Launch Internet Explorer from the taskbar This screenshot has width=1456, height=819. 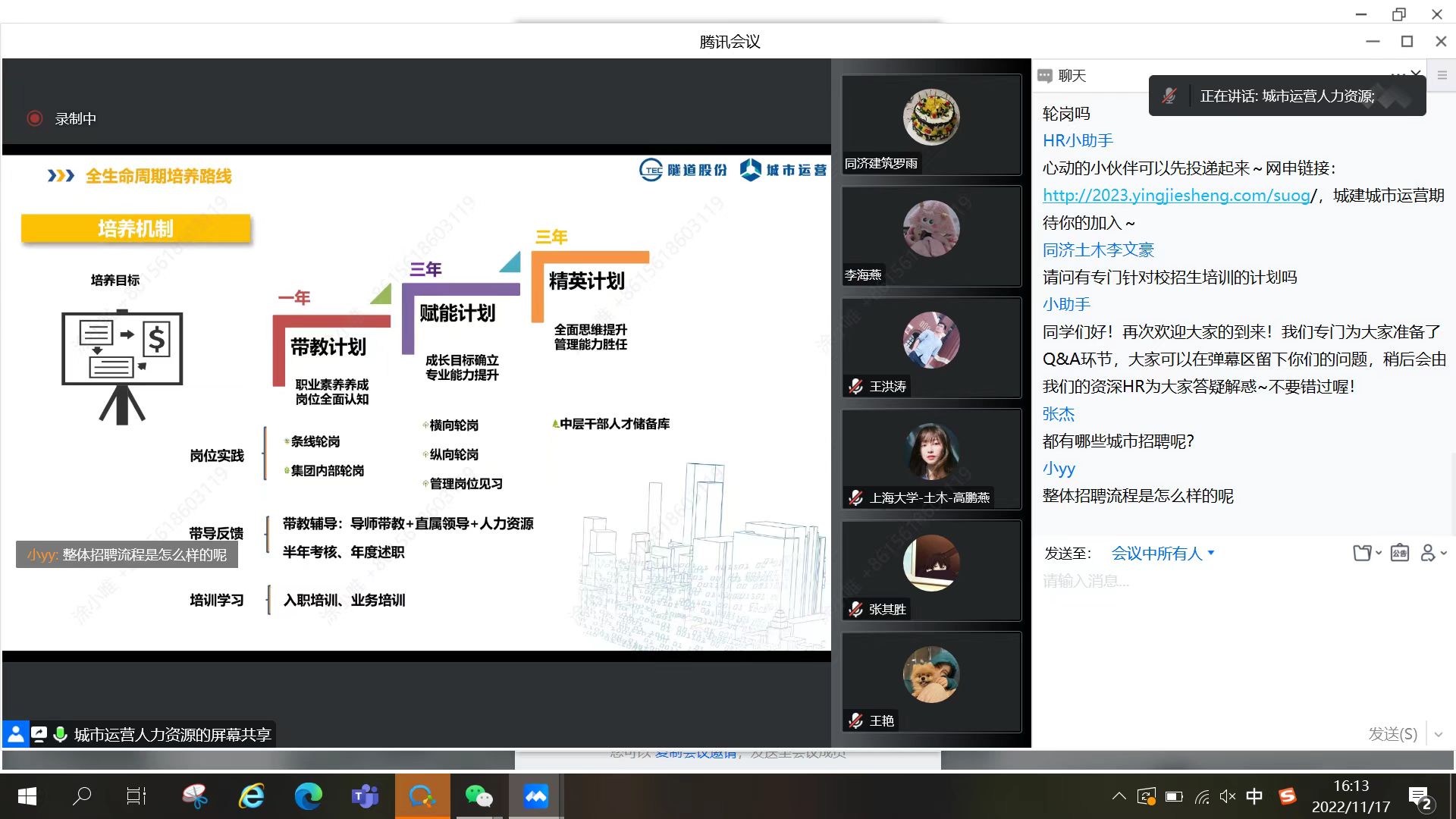pos(252,796)
